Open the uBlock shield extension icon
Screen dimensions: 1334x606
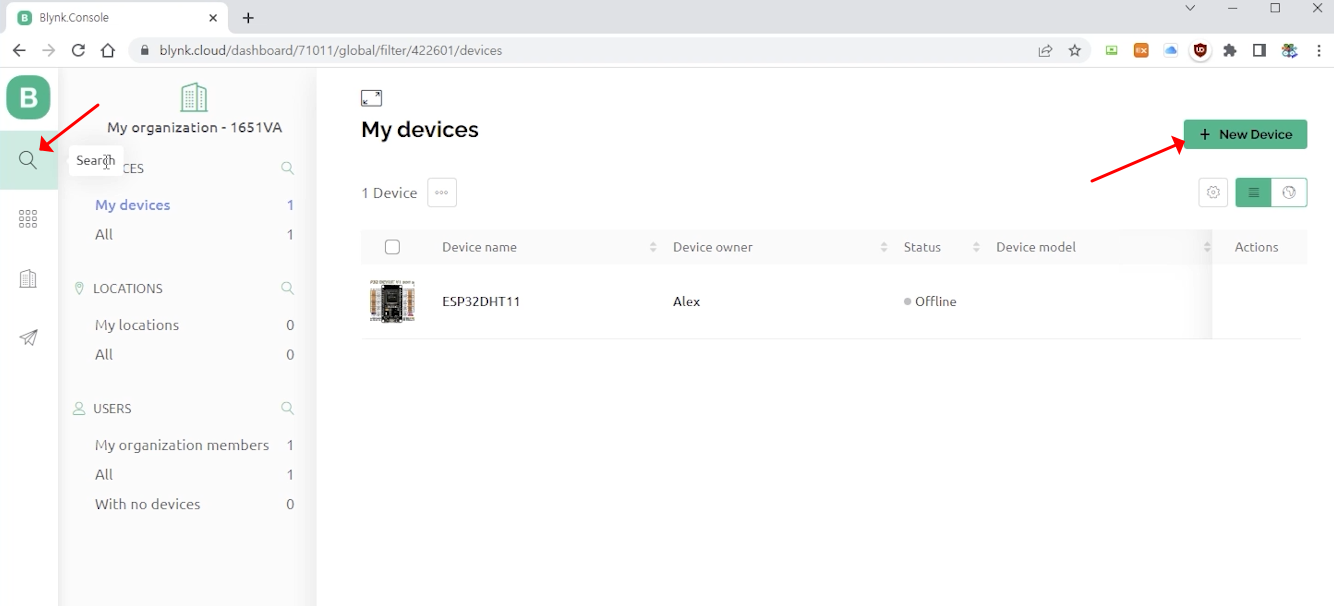click(1200, 50)
